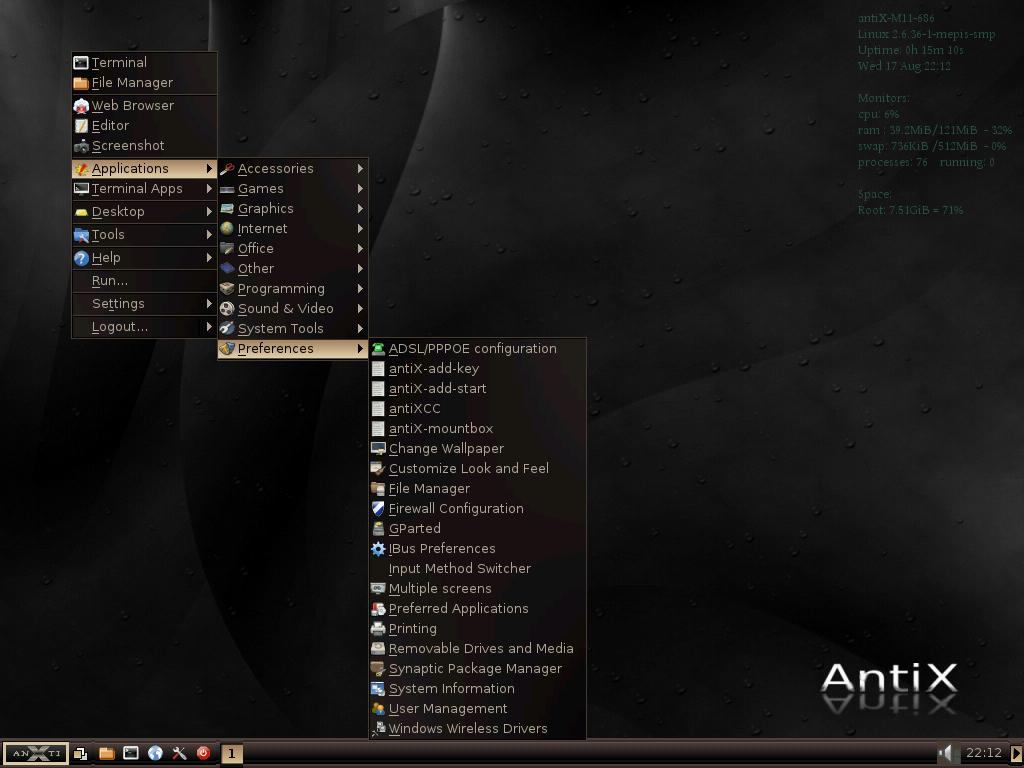Expand the Graphics submenu arrow
Image resolution: width=1024 pixels, height=768 pixels.
[360, 209]
